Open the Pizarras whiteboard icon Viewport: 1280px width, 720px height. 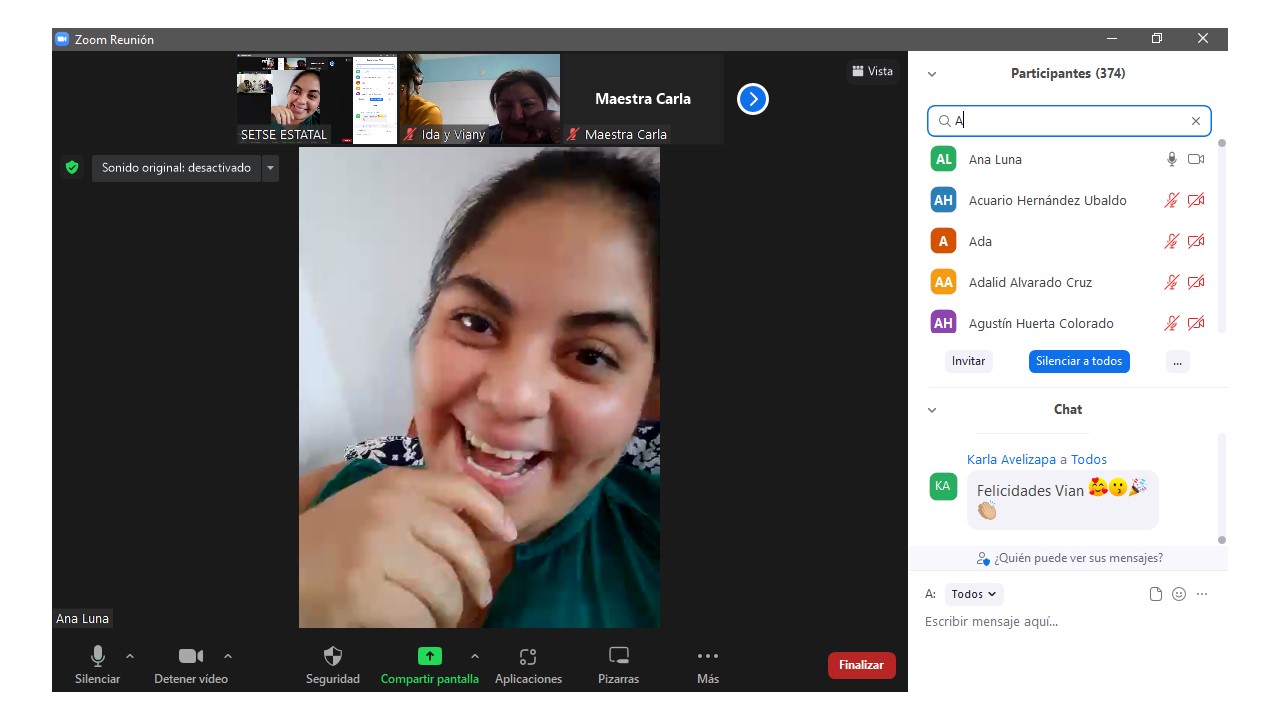pos(619,656)
